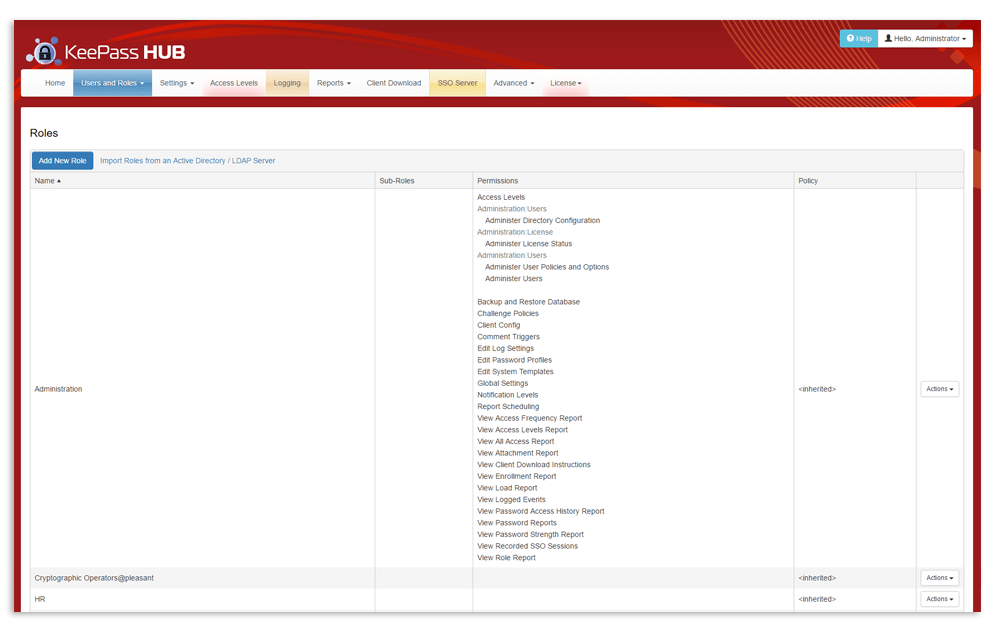The width and height of the screenshot is (1000, 634).
Task: Select the Cryptographic Operators@pleasant role name
Action: [x=94, y=578]
